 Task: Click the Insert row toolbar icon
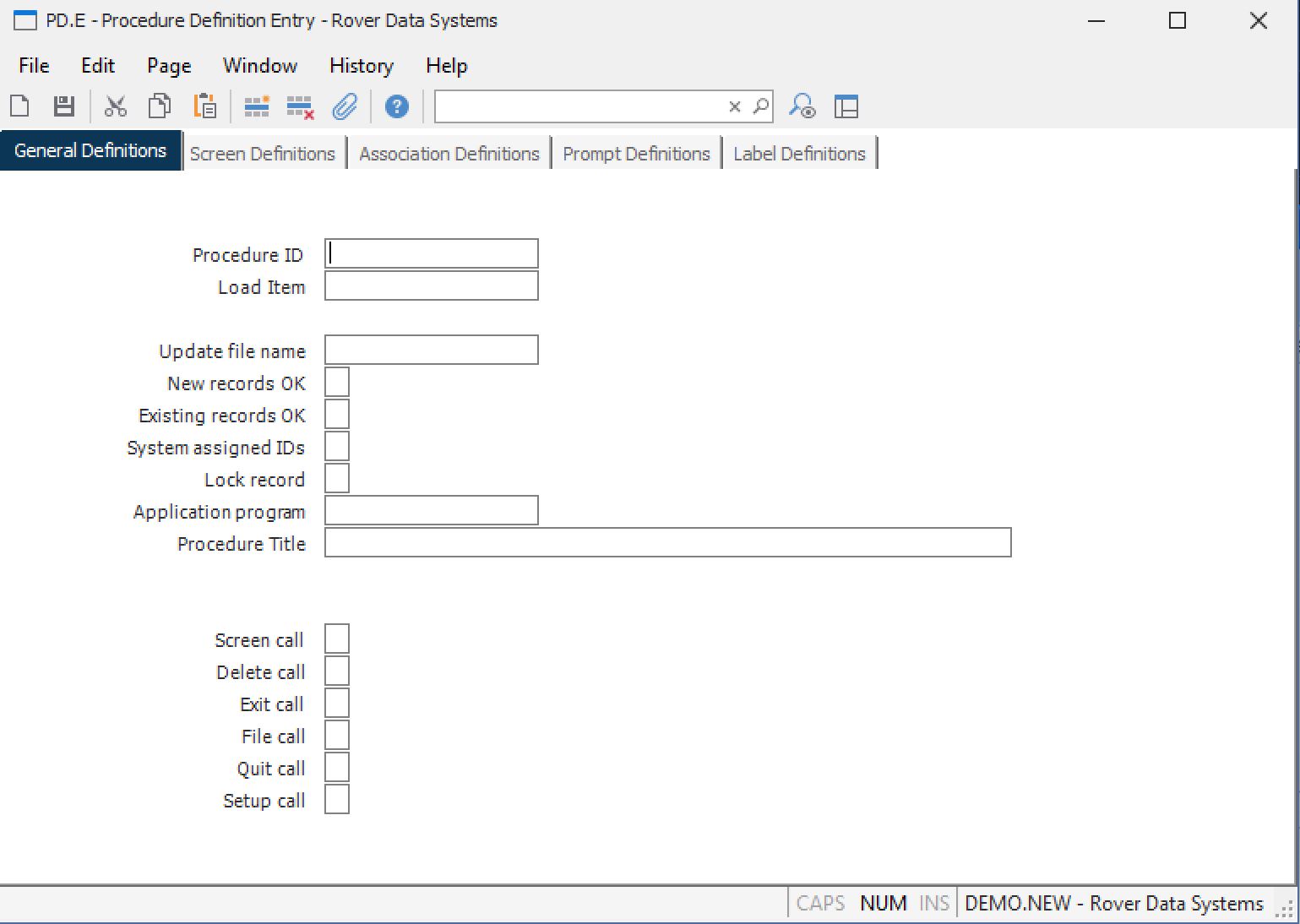point(256,106)
